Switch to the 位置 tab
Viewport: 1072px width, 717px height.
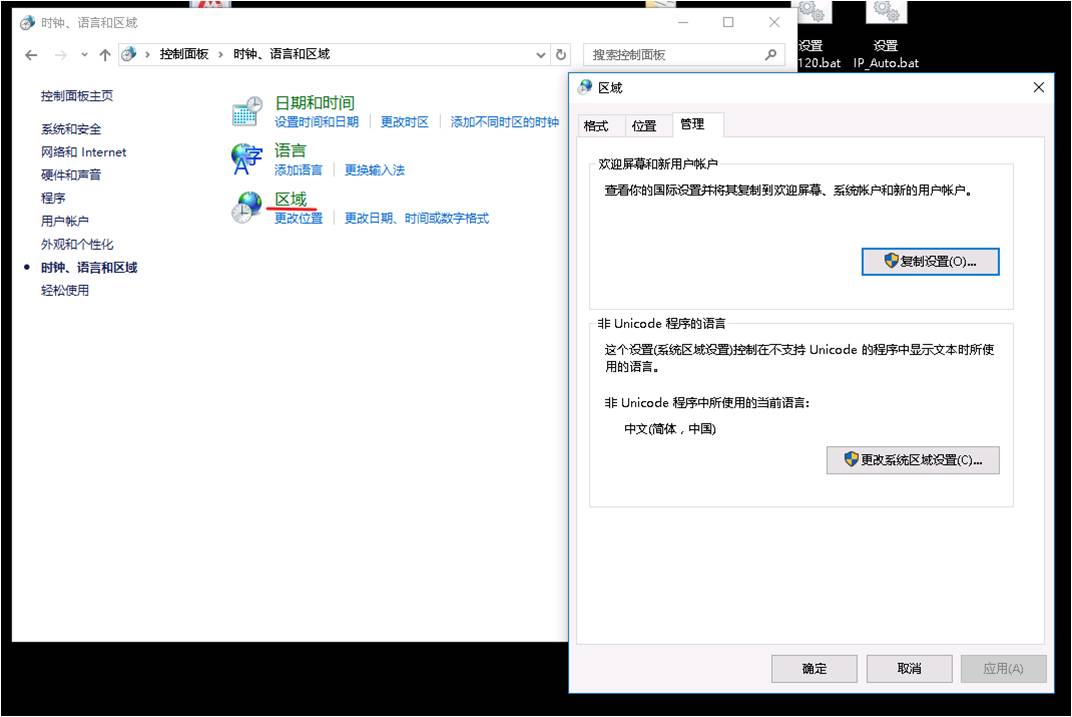[645, 126]
